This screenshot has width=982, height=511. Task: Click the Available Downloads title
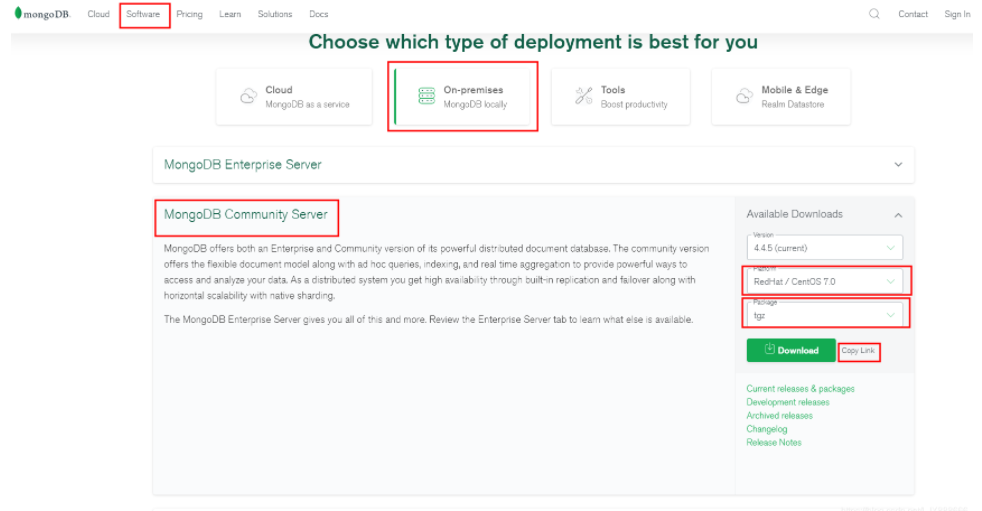click(x=794, y=214)
